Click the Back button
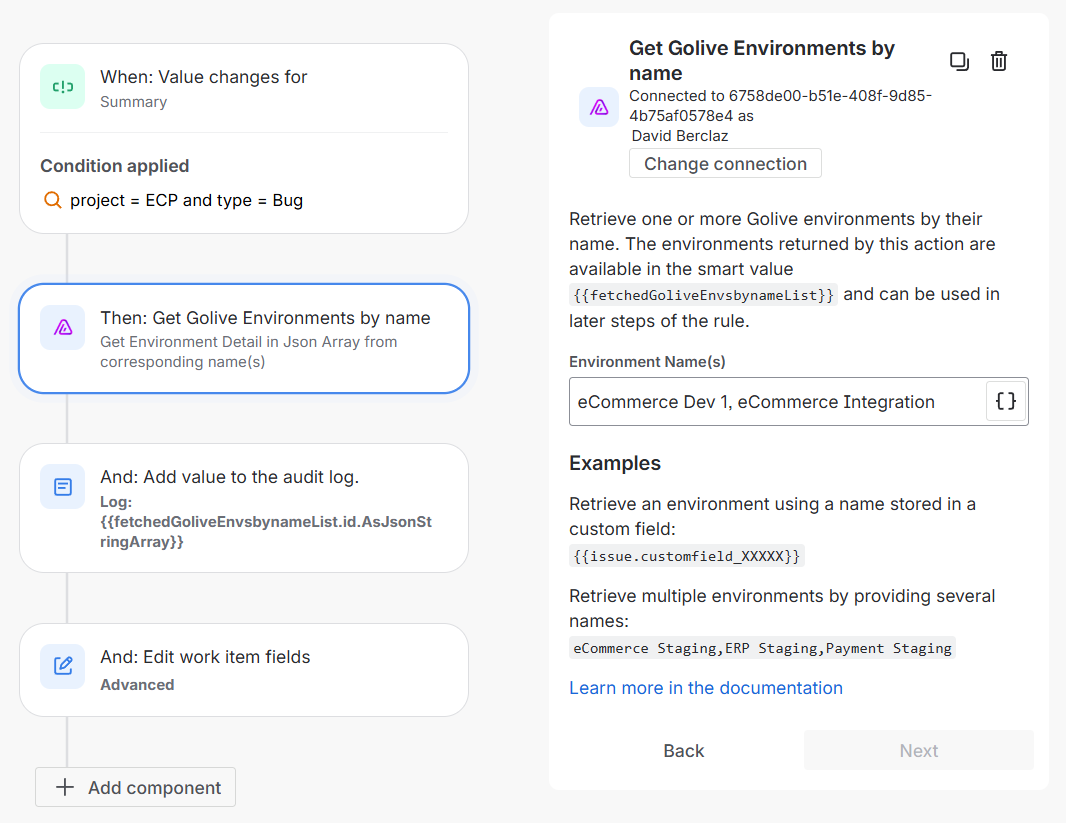1066x823 pixels. tap(684, 750)
